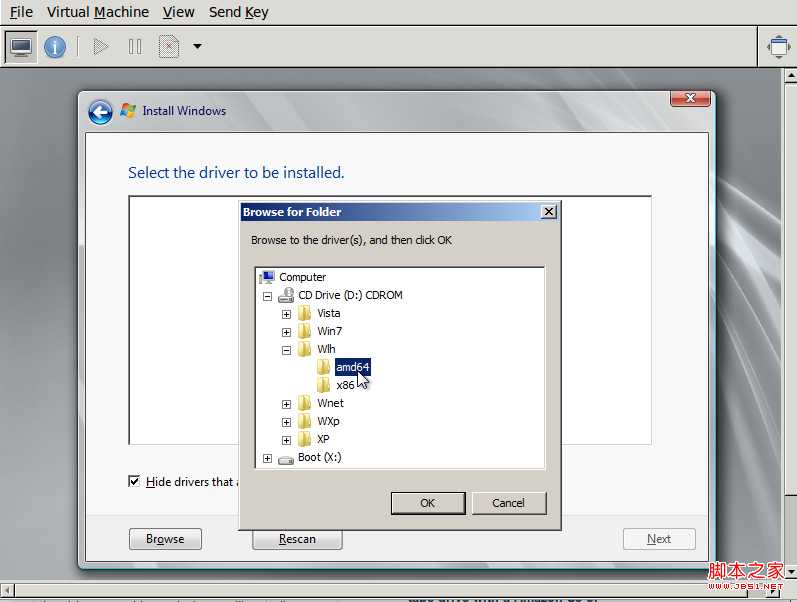Click the Boot (X:) drive icon
This screenshot has width=797, height=602.
[286, 459]
